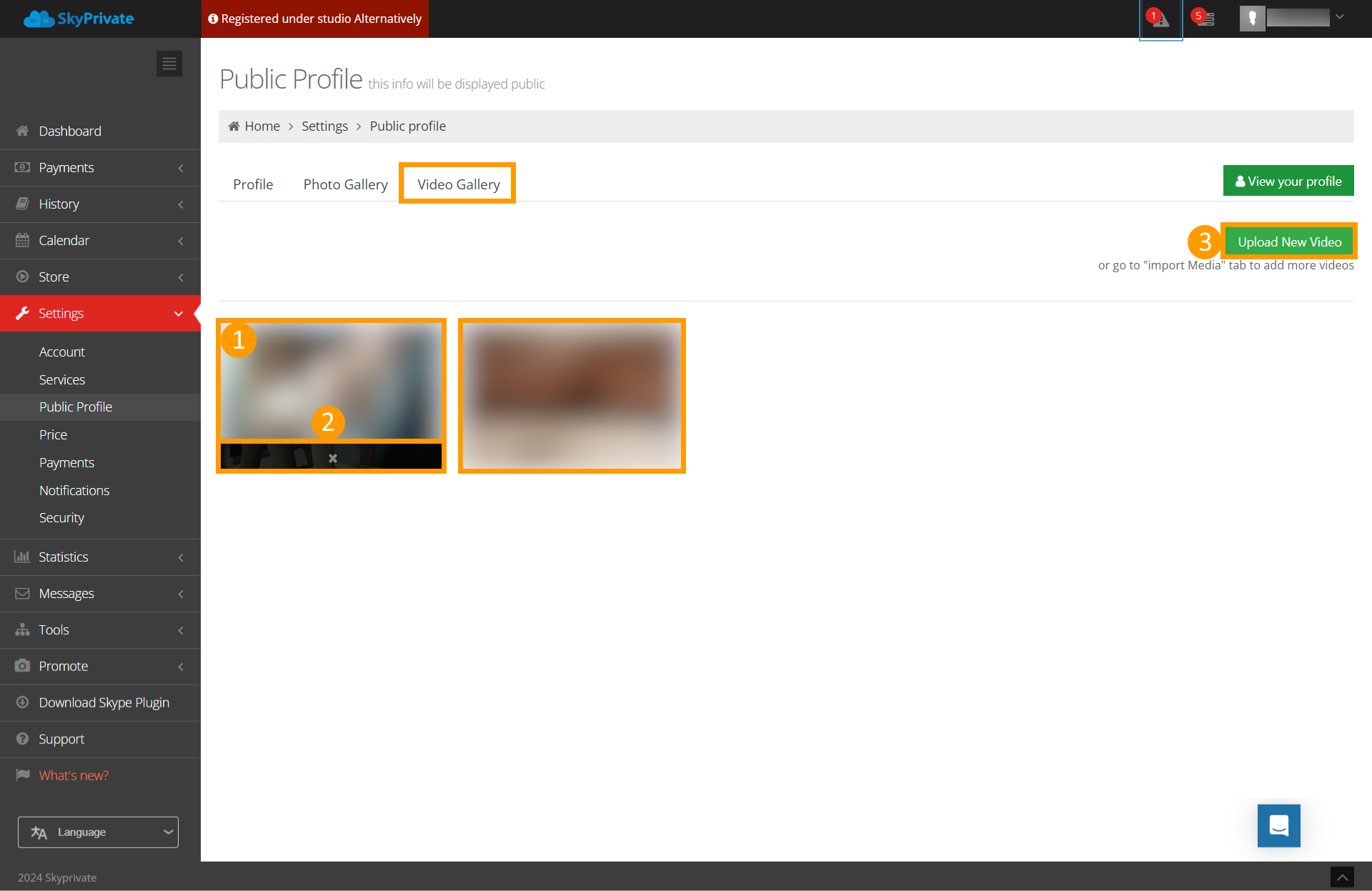The image size is (1372, 891).
Task: Click the hamburger sidebar toggle icon
Action: pyautogui.click(x=169, y=64)
